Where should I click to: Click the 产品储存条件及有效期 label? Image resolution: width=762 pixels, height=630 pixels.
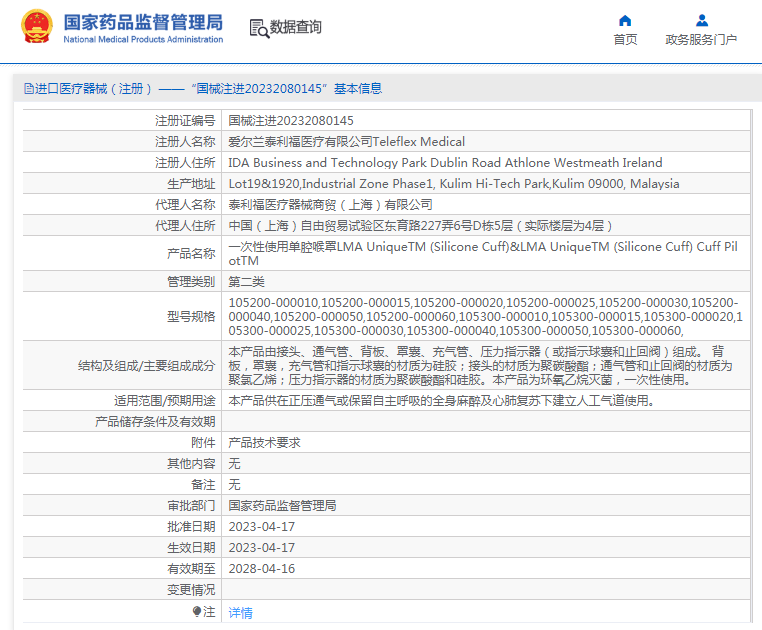[155, 421]
